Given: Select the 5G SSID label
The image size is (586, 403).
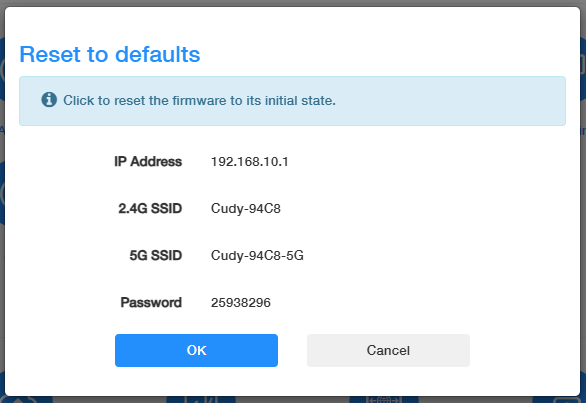Looking at the screenshot, I should [x=156, y=255].
